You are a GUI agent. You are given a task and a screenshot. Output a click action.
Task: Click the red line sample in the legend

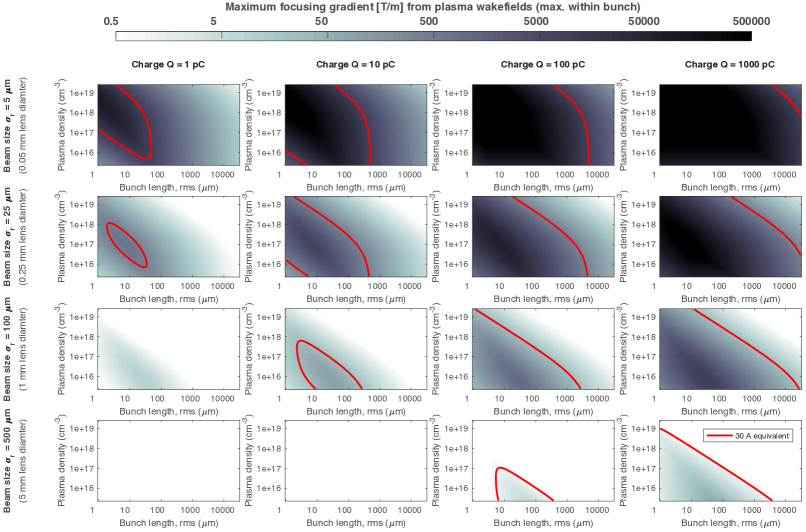coord(719,436)
